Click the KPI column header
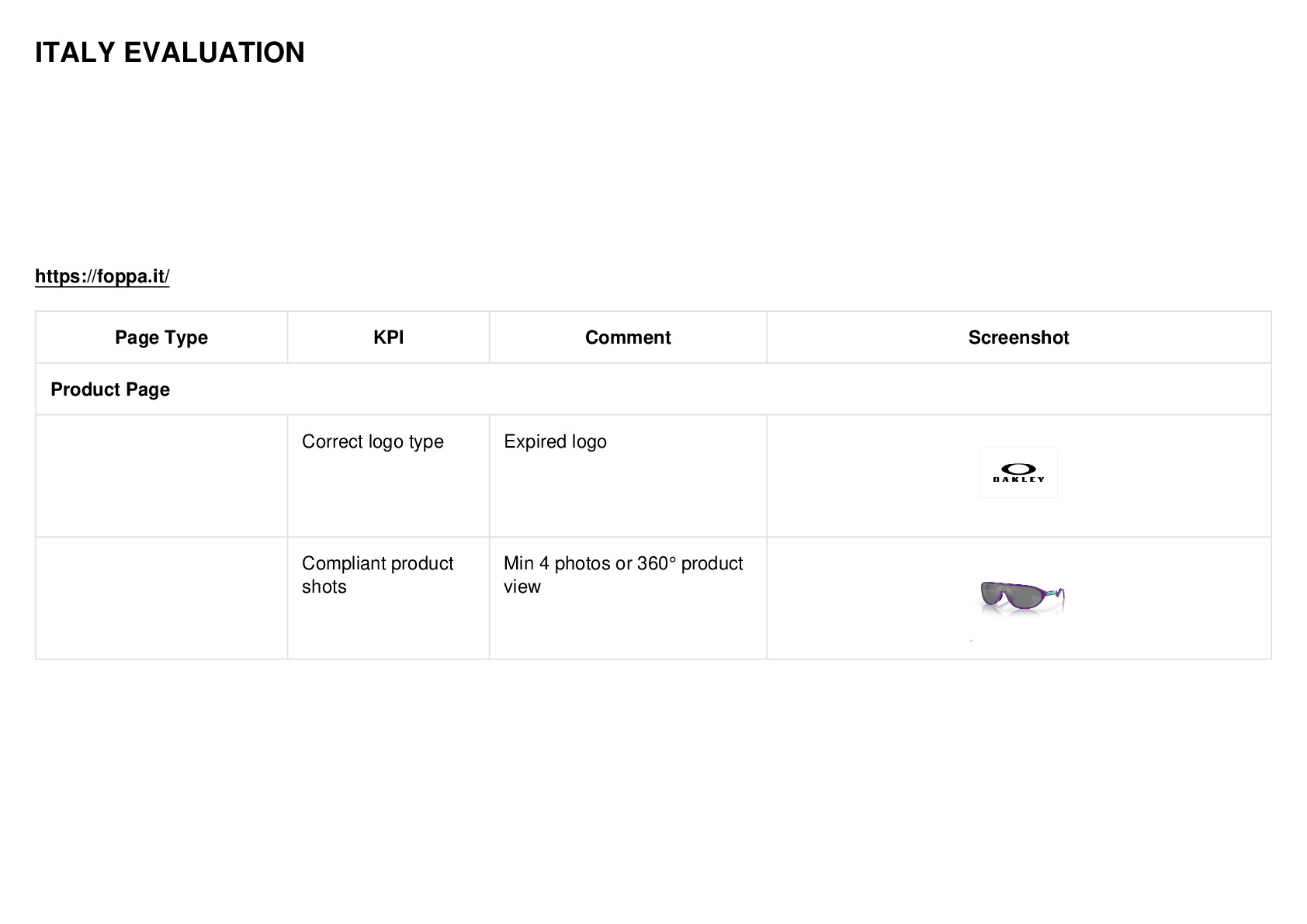Screen dimensions: 1307x924 click(388, 337)
